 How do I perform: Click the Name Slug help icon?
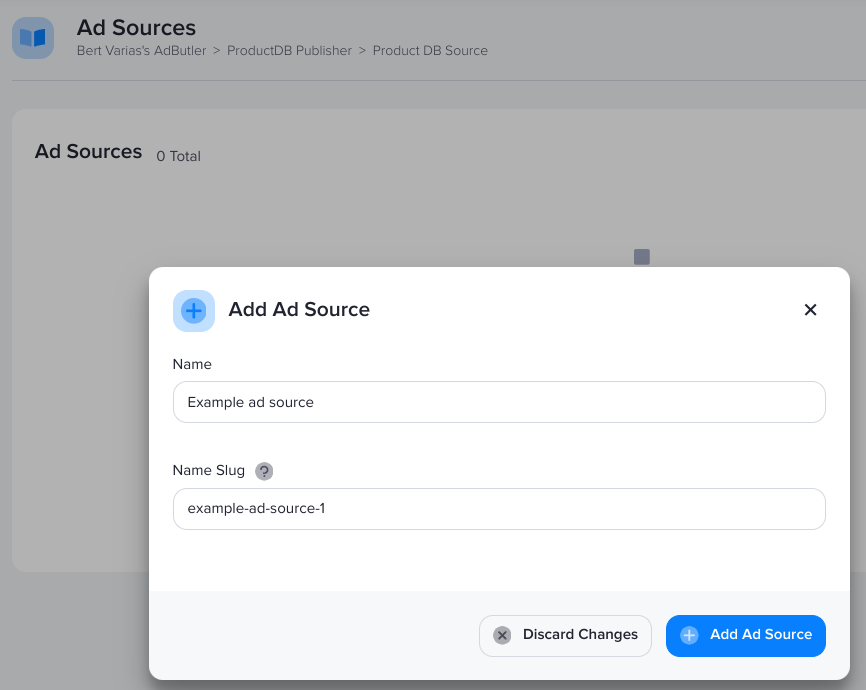tap(264, 471)
